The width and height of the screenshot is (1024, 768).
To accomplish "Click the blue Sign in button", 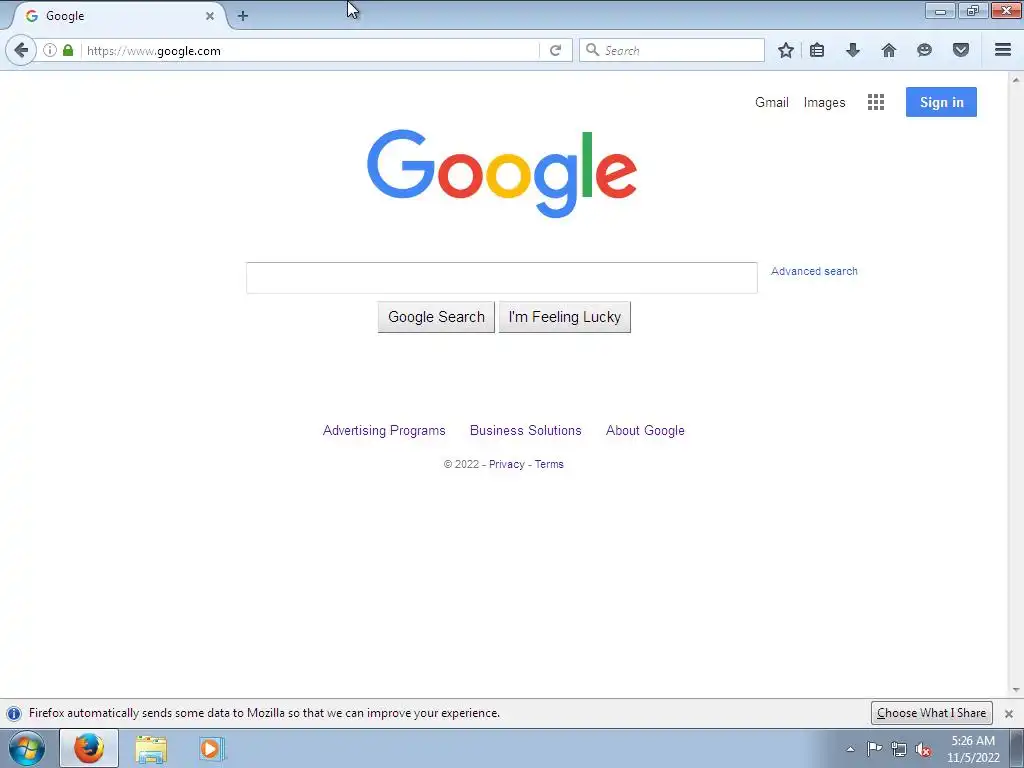I will (941, 102).
